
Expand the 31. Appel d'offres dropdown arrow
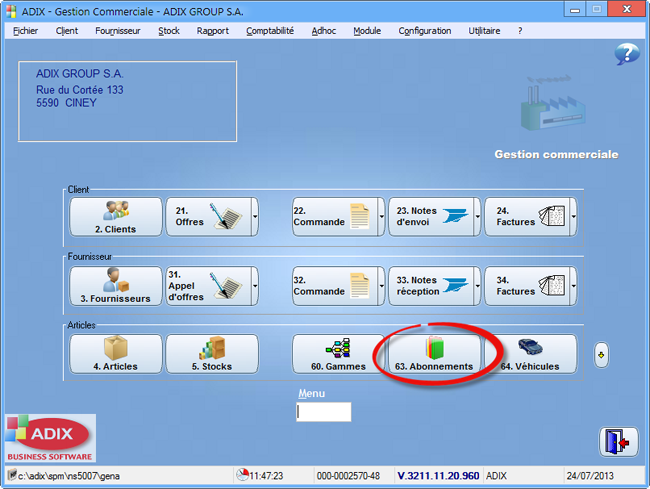255,286
